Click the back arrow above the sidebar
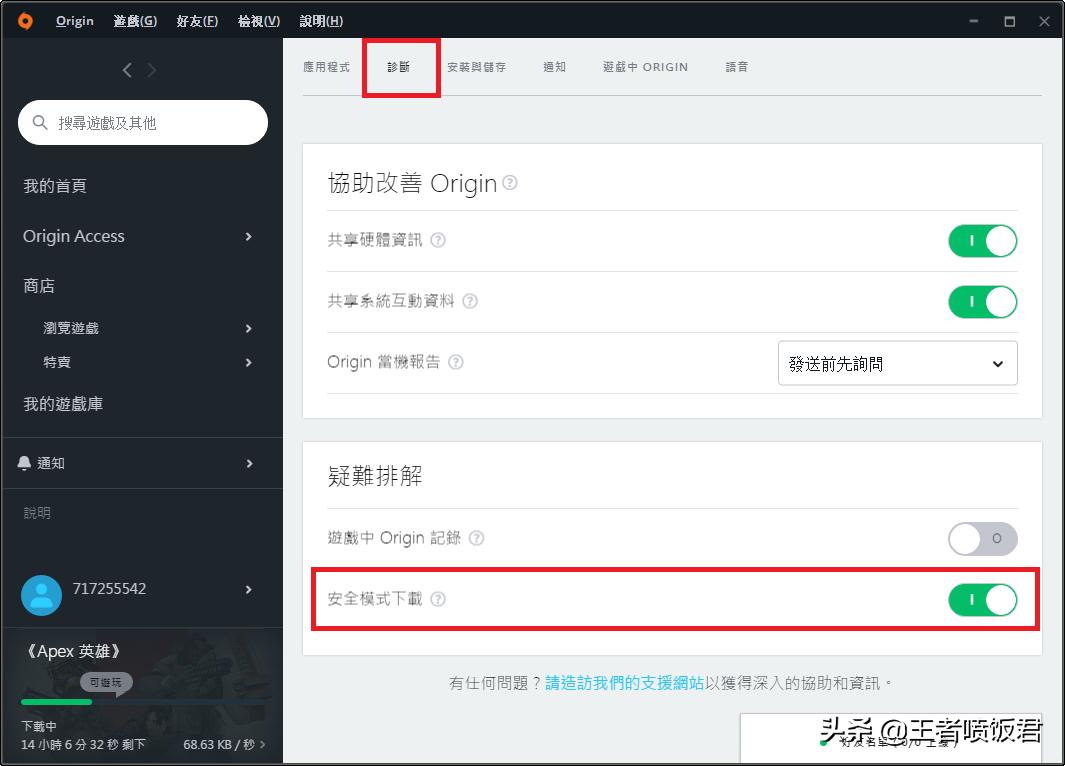 coord(127,70)
